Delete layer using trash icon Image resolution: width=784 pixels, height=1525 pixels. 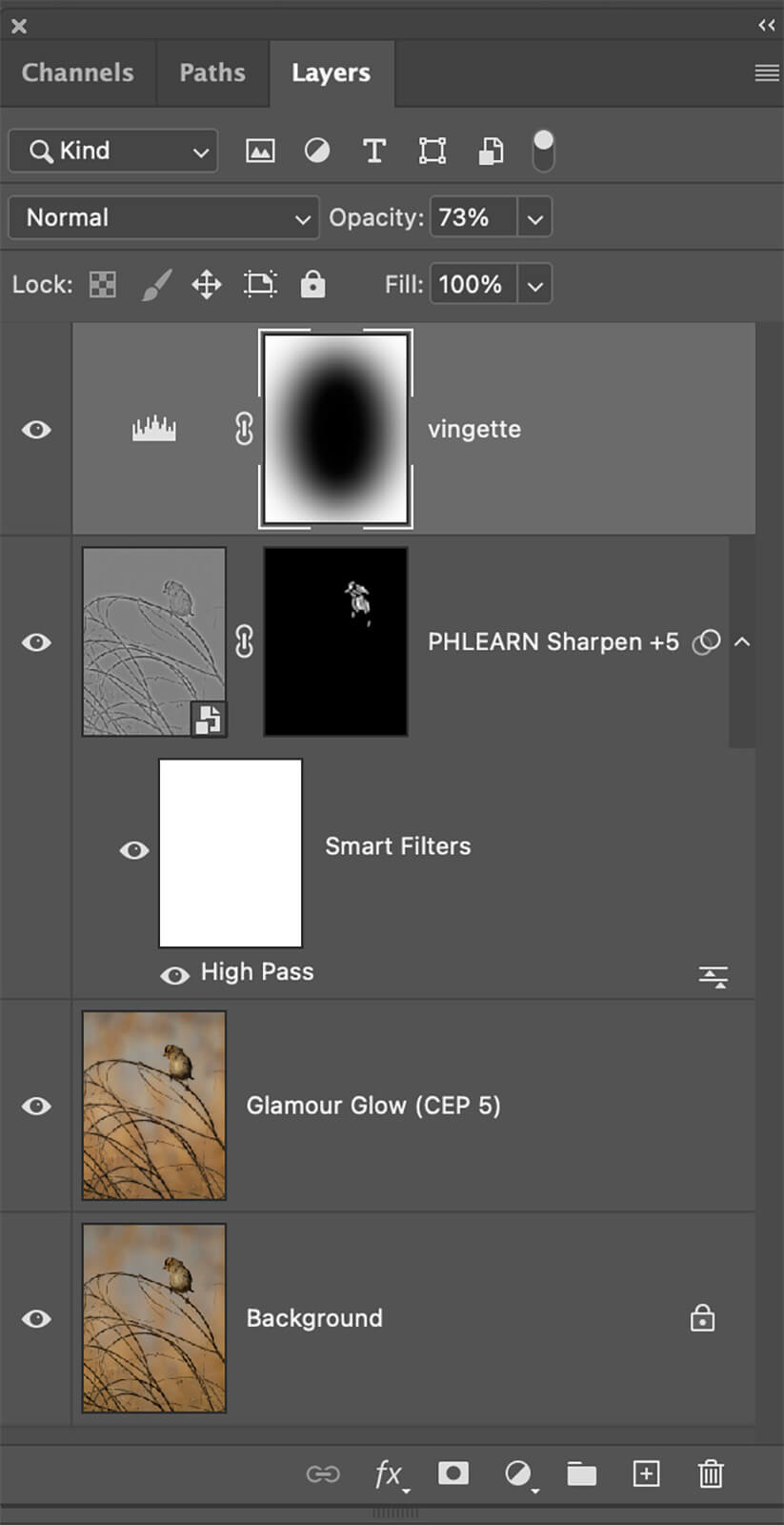tap(711, 1474)
